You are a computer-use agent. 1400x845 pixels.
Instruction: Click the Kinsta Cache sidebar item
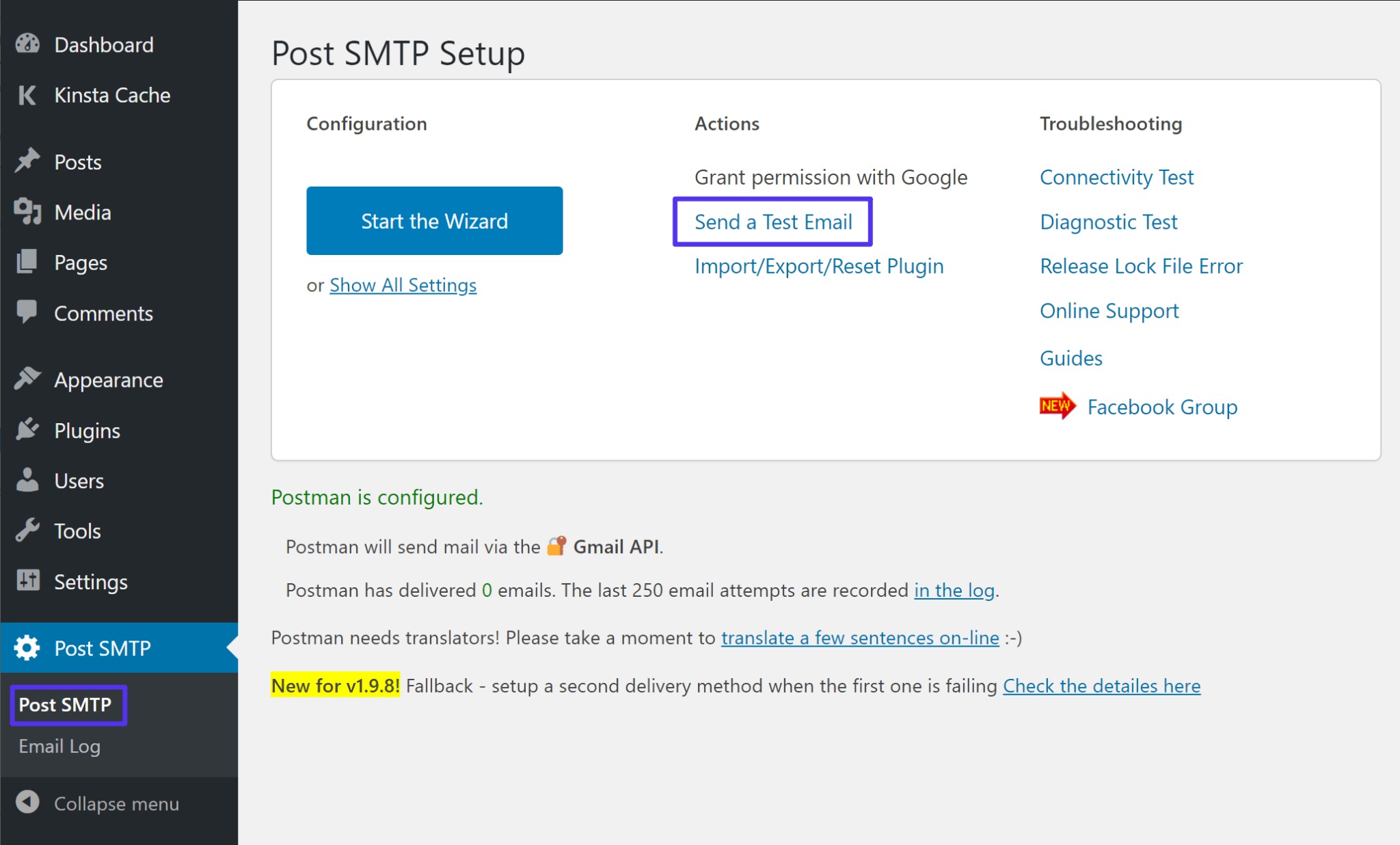(113, 95)
